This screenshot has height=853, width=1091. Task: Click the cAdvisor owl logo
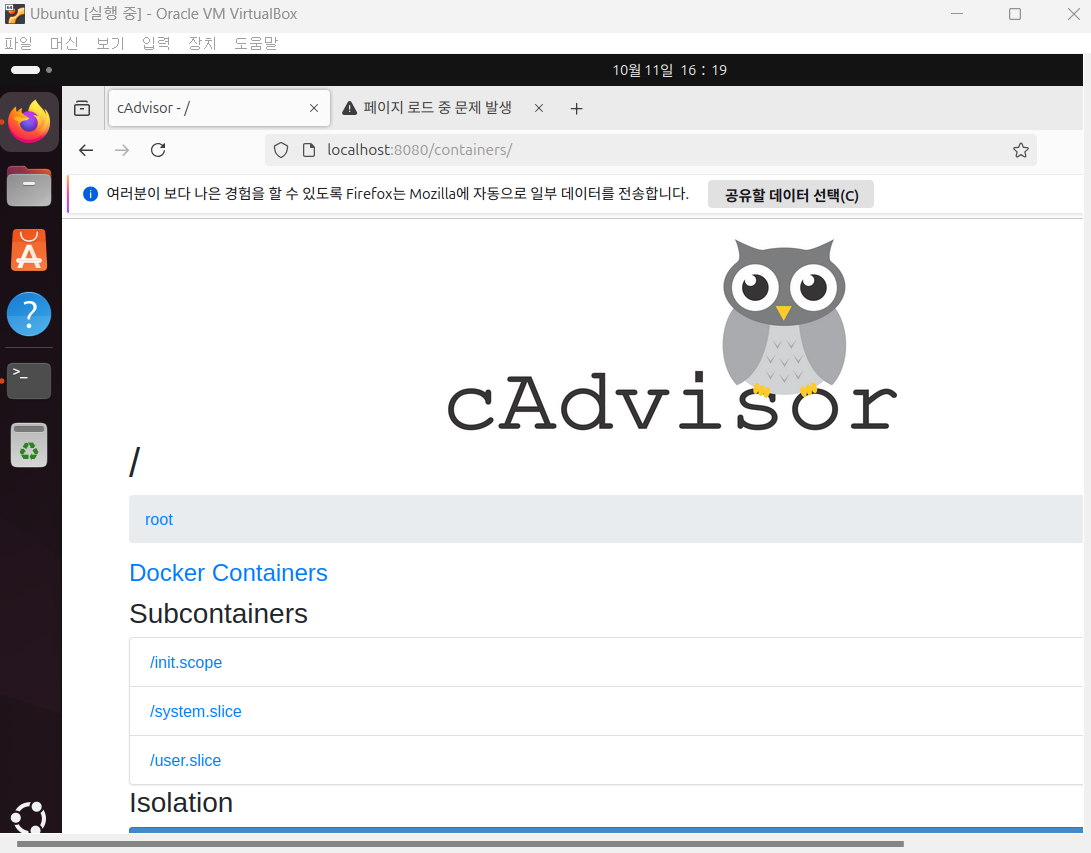pyautogui.click(x=671, y=335)
